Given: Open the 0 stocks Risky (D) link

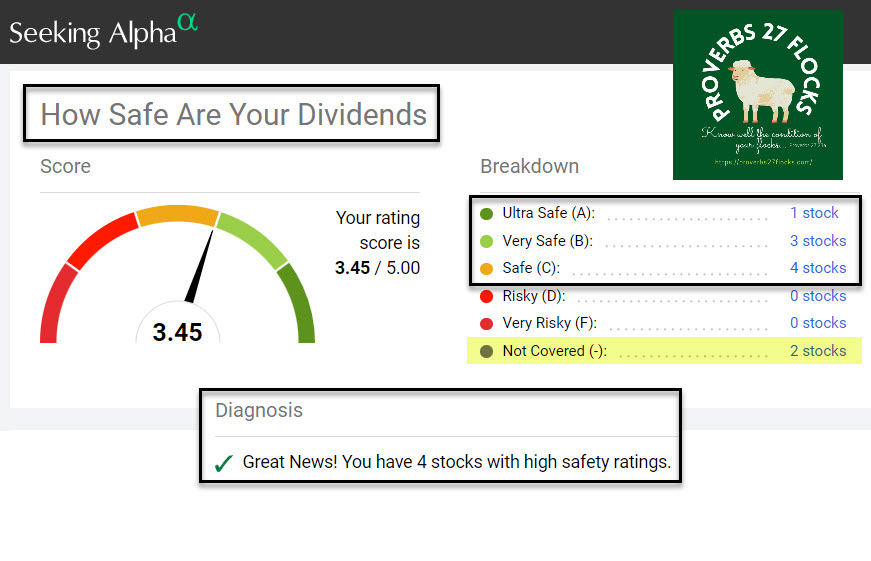Looking at the screenshot, I should [818, 296].
